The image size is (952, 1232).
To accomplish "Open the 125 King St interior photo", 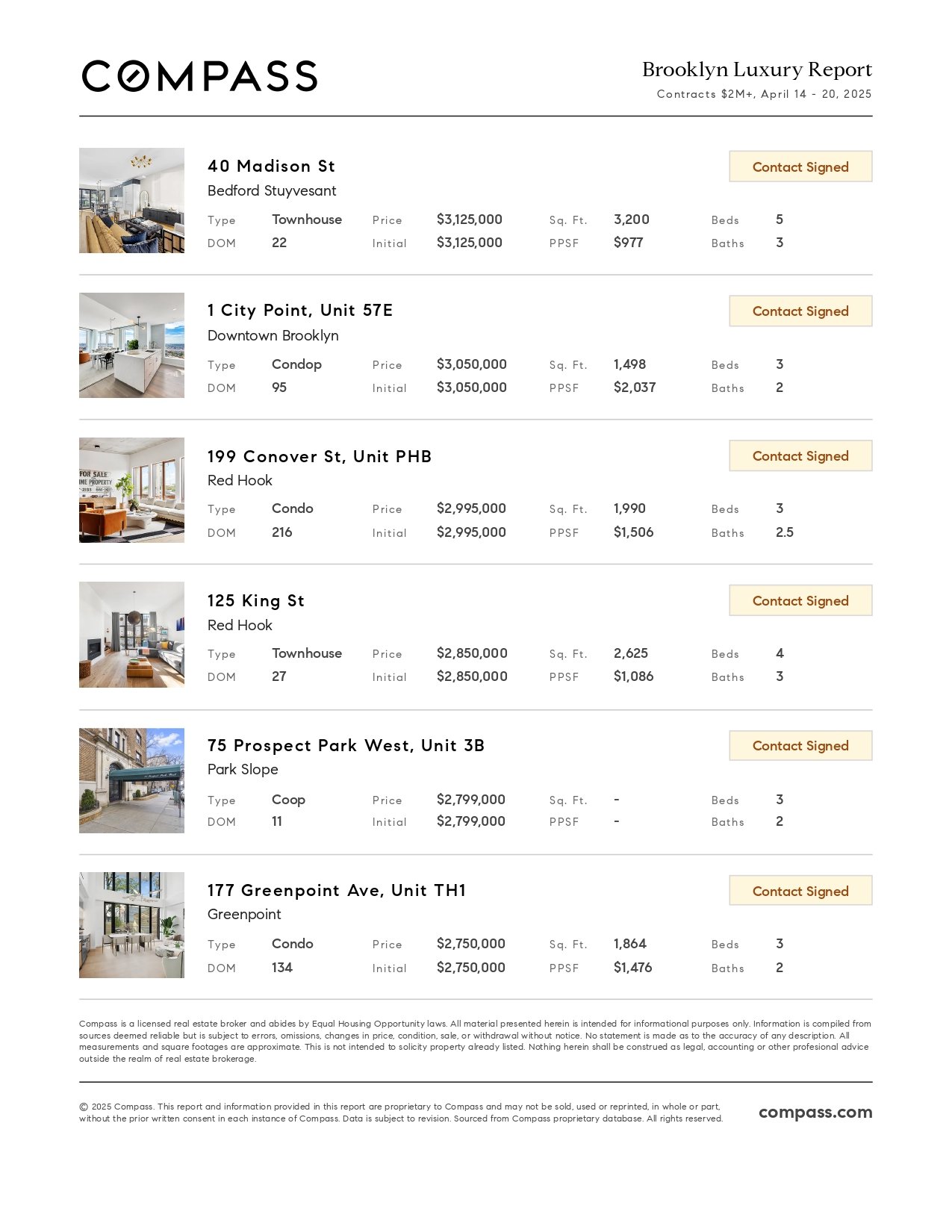I will (131, 635).
